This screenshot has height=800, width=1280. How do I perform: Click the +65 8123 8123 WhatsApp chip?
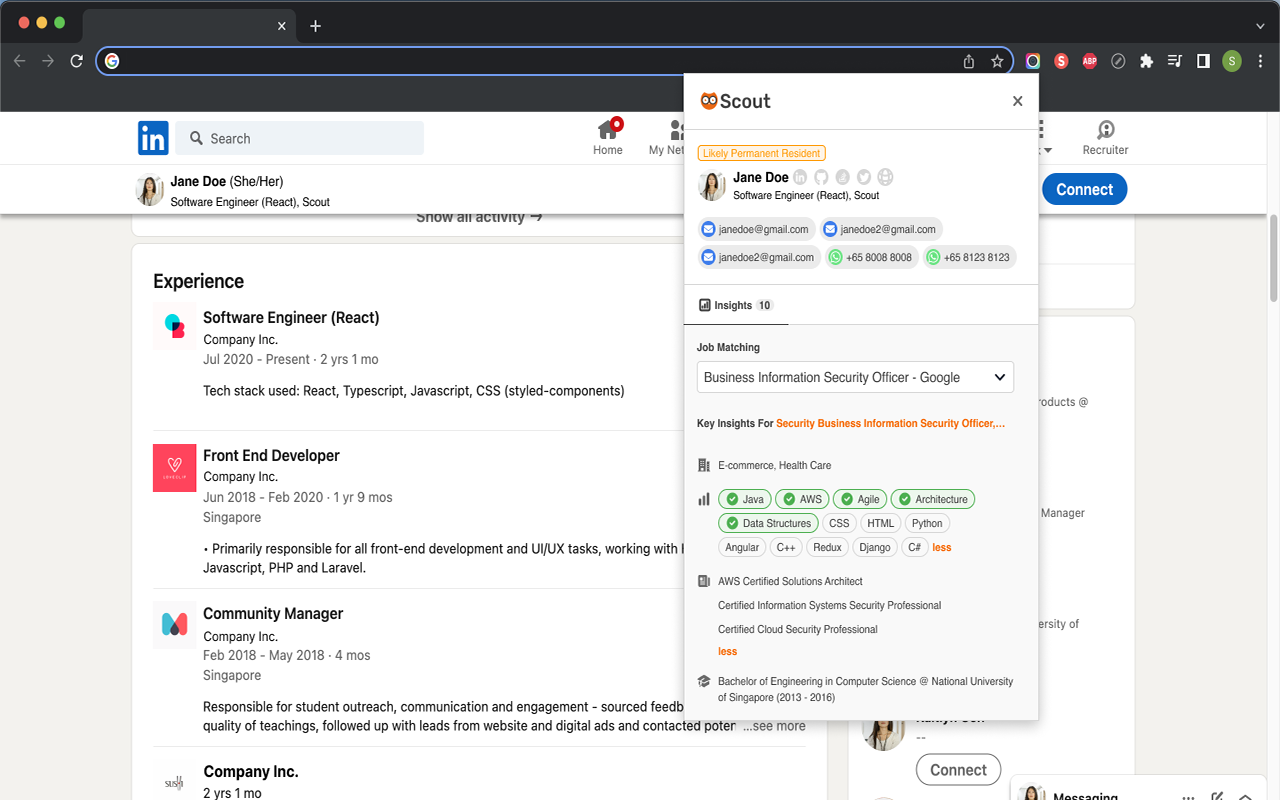click(969, 257)
